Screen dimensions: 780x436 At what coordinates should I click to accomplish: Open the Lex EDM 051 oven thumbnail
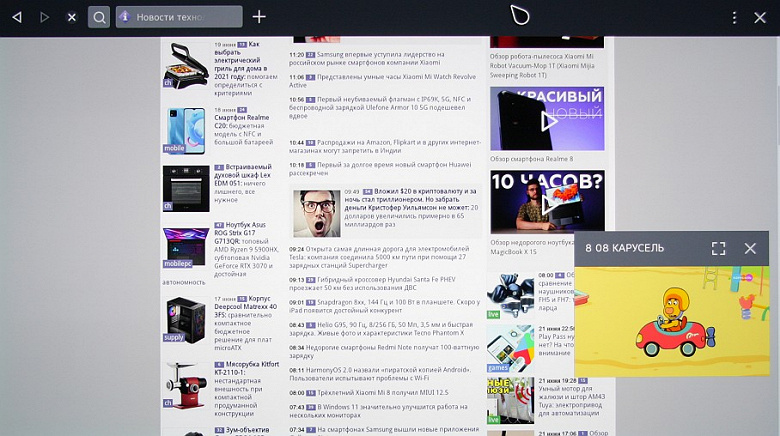pyautogui.click(x=186, y=189)
